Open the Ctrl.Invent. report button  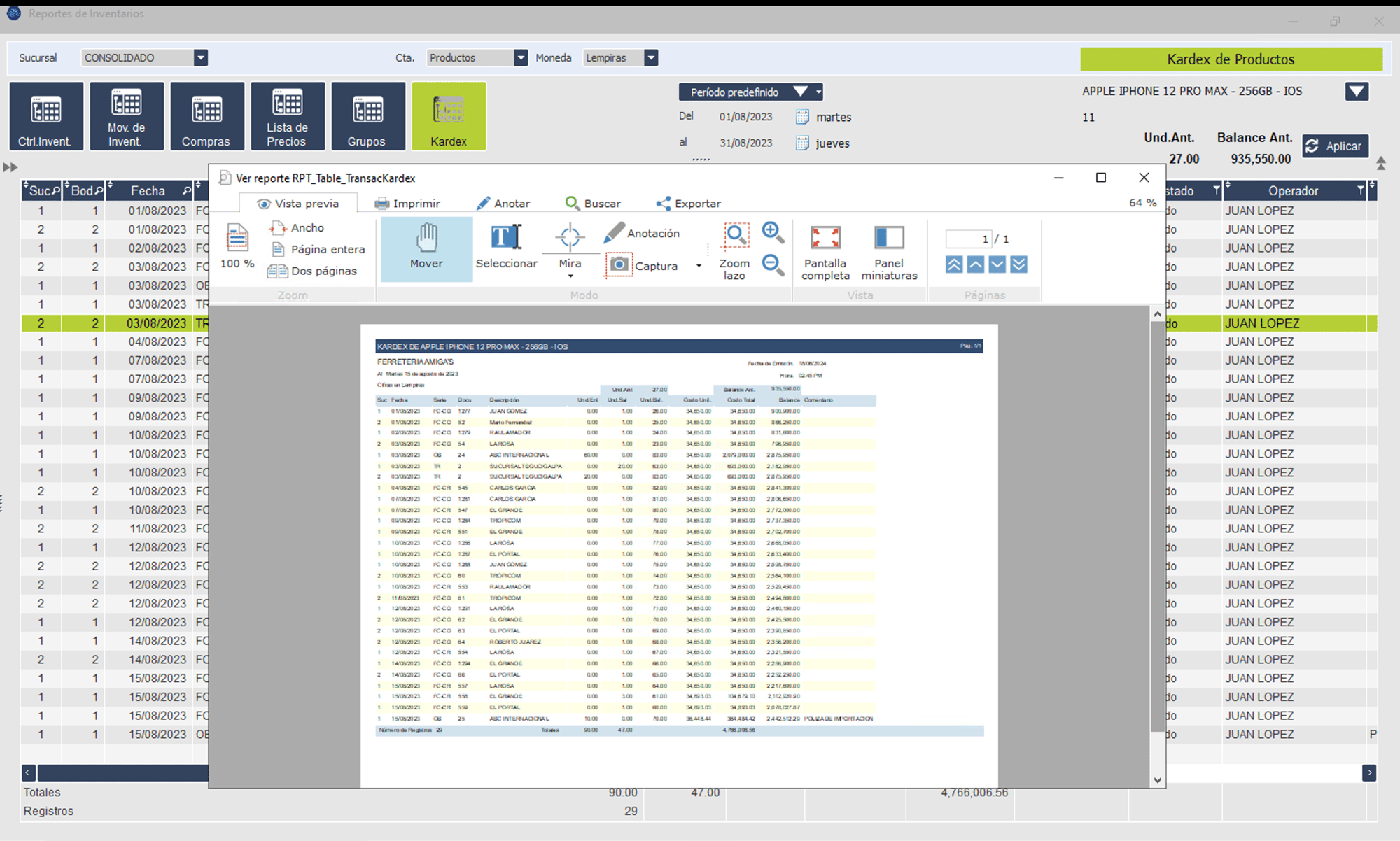click(46, 116)
